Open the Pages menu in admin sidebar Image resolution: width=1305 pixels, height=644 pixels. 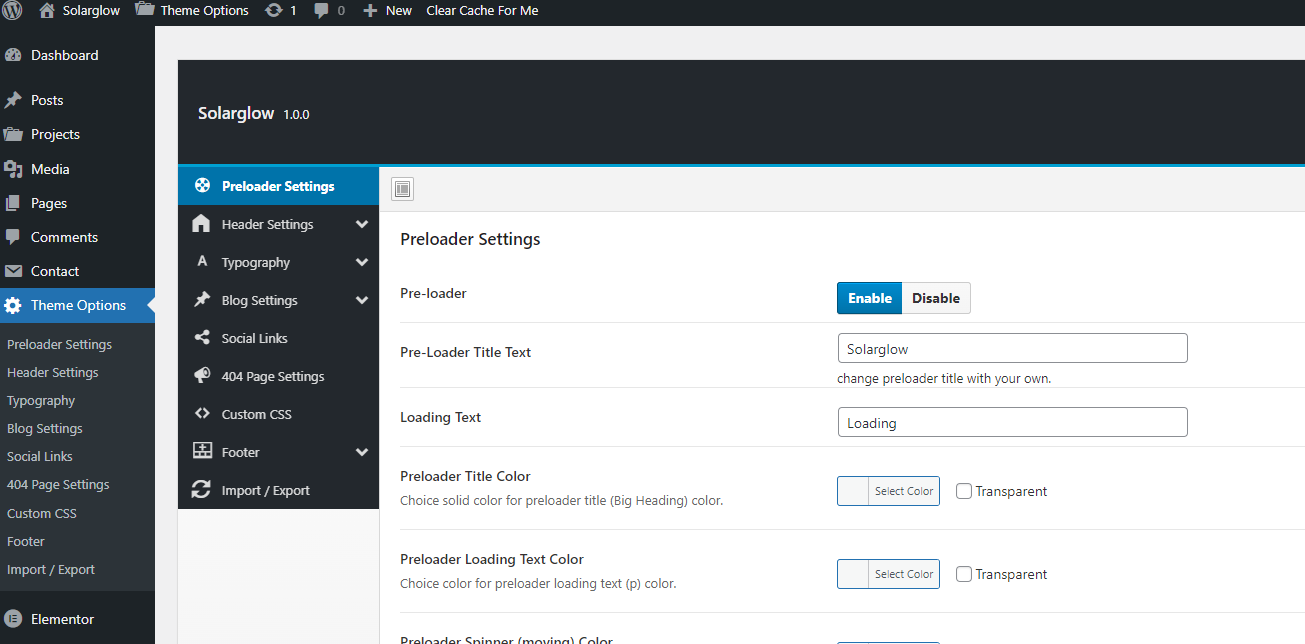77,203
